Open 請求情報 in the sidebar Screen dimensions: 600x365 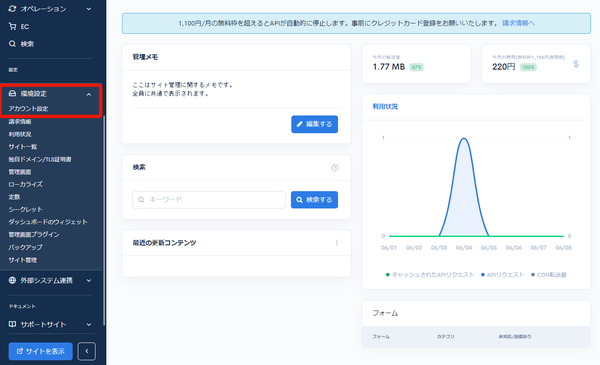point(20,121)
